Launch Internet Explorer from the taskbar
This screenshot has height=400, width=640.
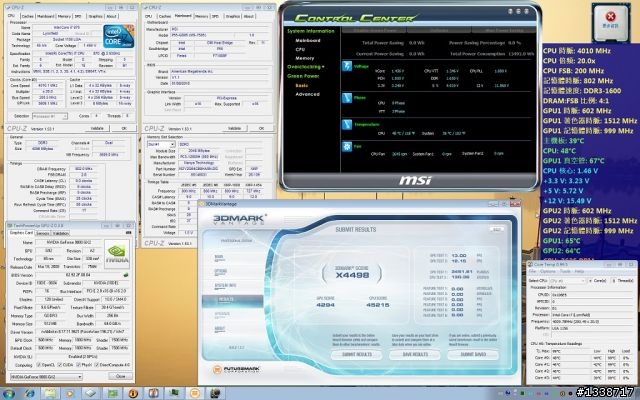(30, 394)
